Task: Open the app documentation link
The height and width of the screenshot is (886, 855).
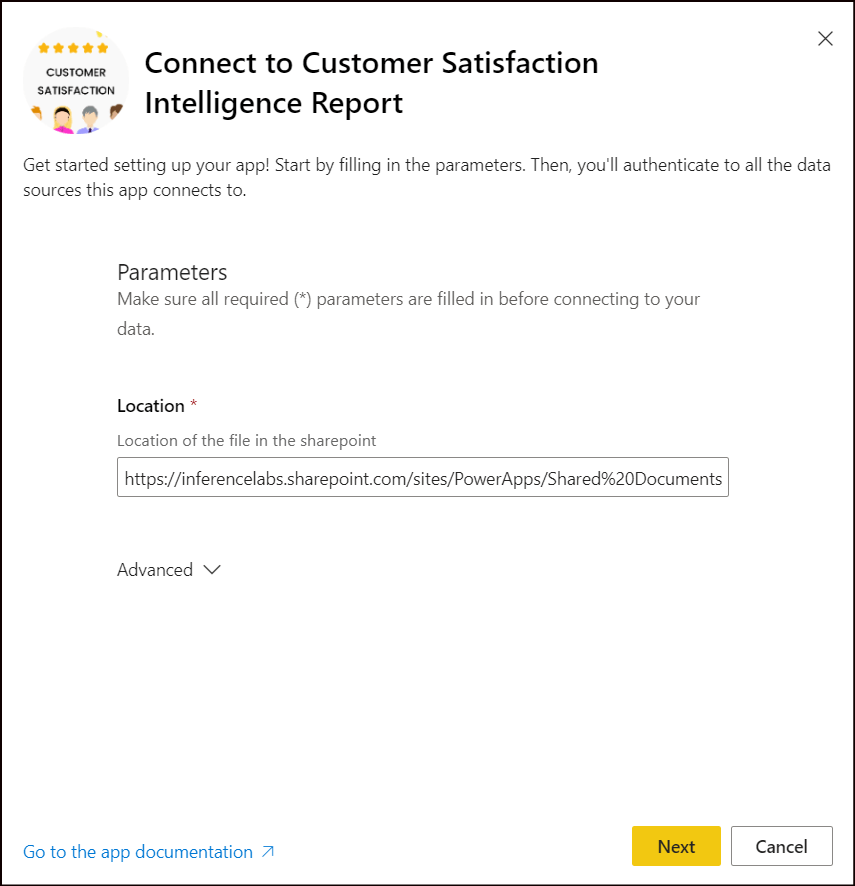Action: [x=138, y=852]
